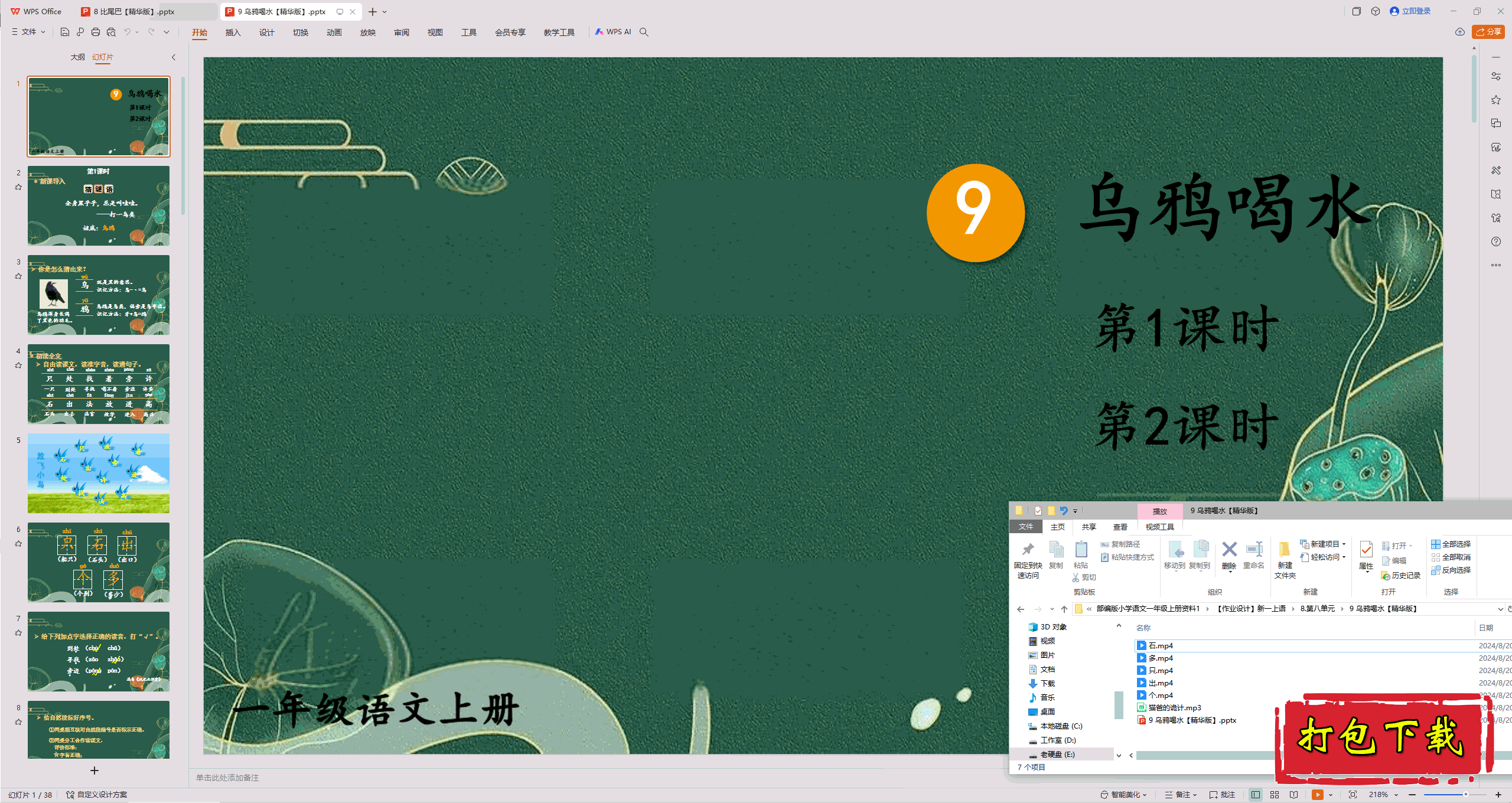Toggle the star marker beside slide 4
The height and width of the screenshot is (803, 1512).
18,365
